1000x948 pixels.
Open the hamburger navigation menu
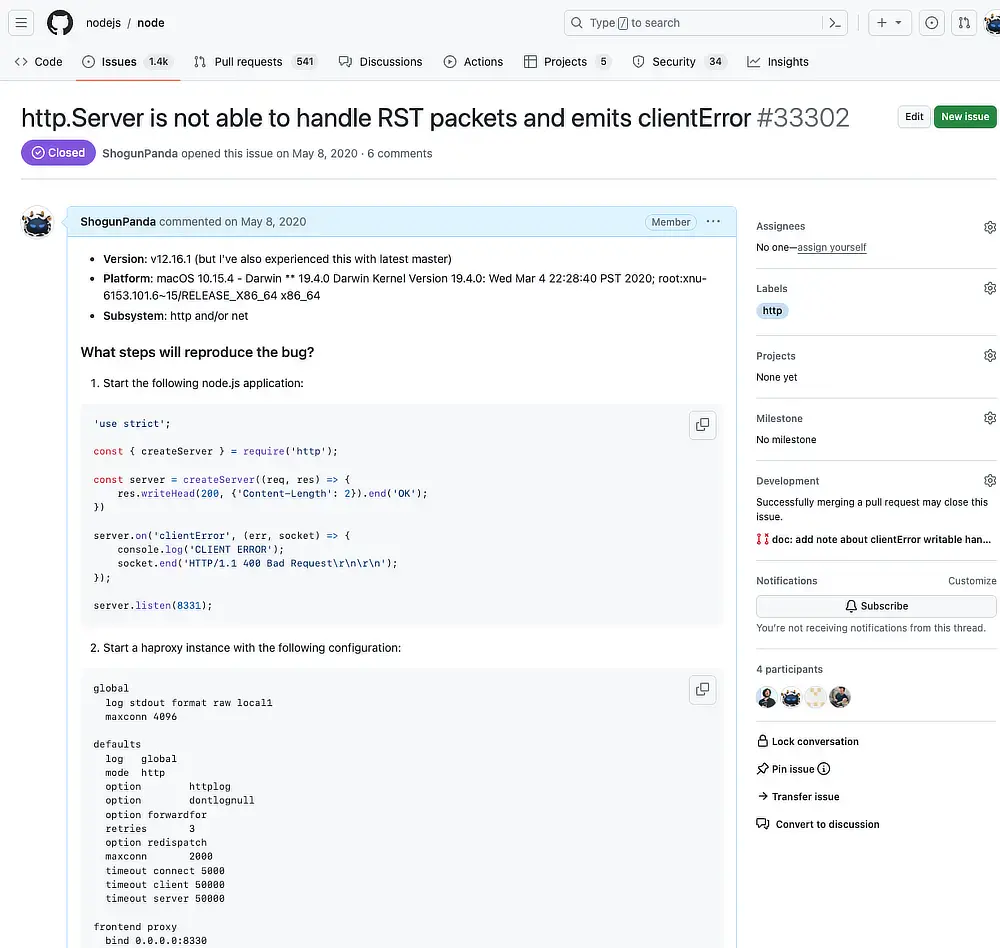22,23
